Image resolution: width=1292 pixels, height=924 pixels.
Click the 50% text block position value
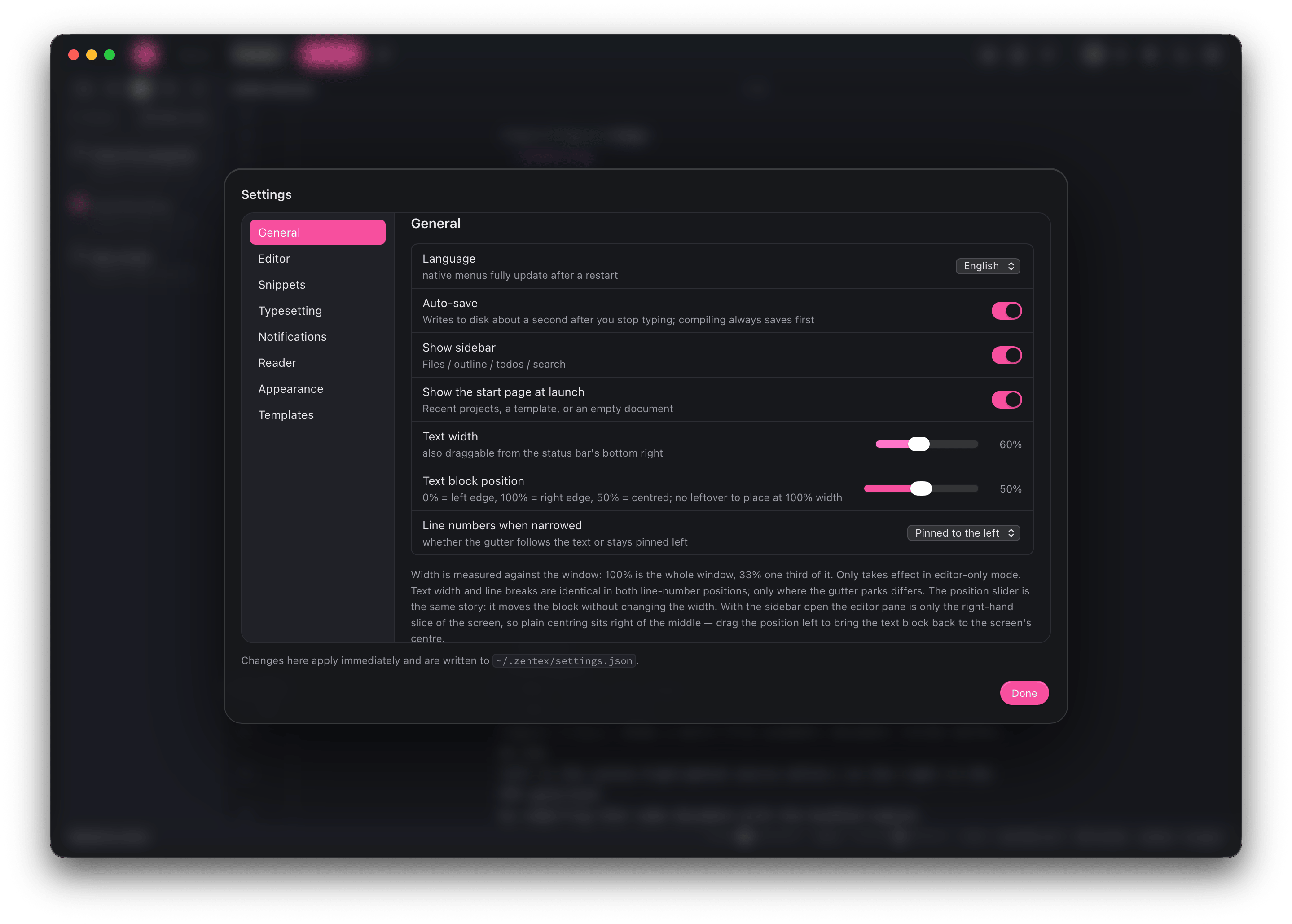coord(1010,489)
